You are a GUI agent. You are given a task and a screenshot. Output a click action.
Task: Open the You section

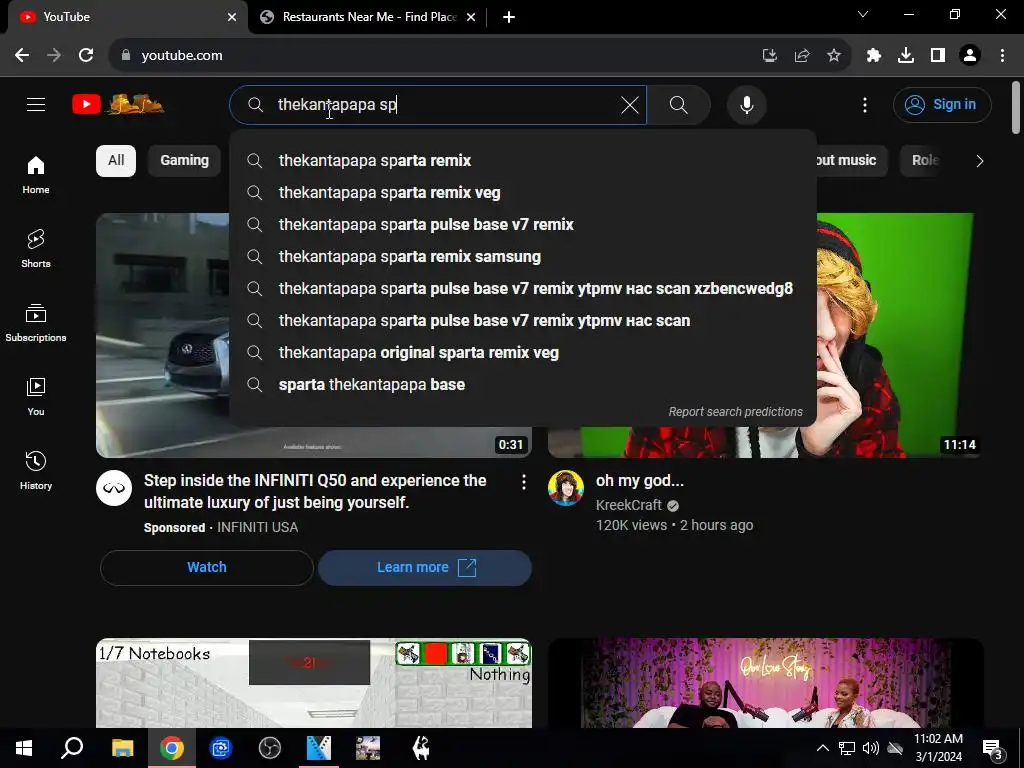pyautogui.click(x=36, y=396)
